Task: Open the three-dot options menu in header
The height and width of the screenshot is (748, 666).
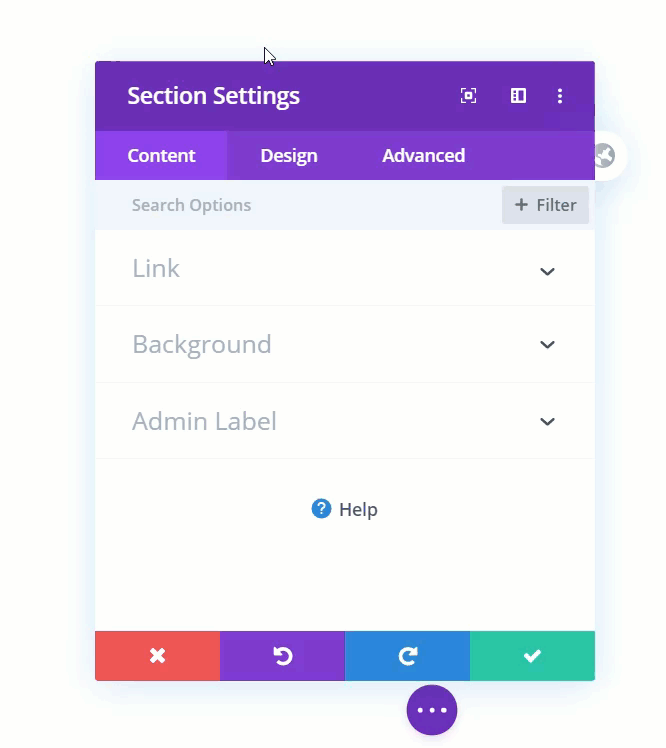Action: (x=560, y=96)
